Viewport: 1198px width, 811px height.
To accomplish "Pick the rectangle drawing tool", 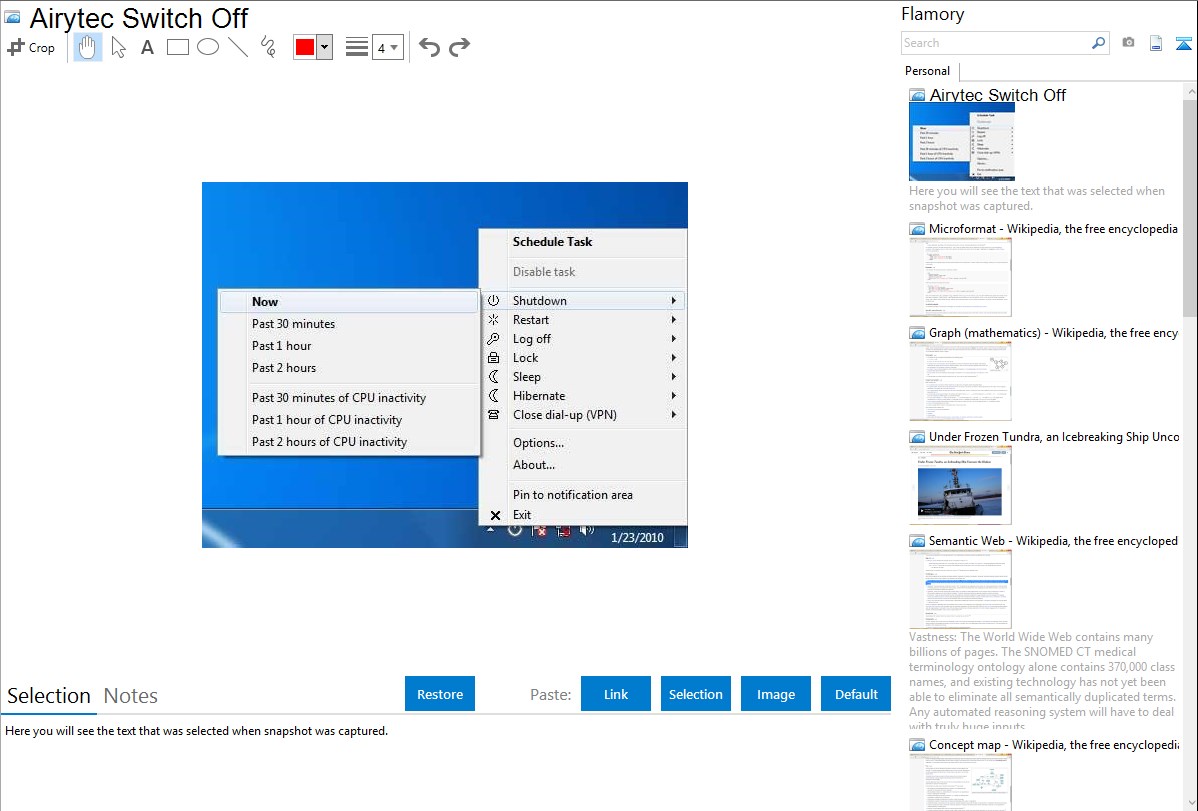I will pos(177,47).
